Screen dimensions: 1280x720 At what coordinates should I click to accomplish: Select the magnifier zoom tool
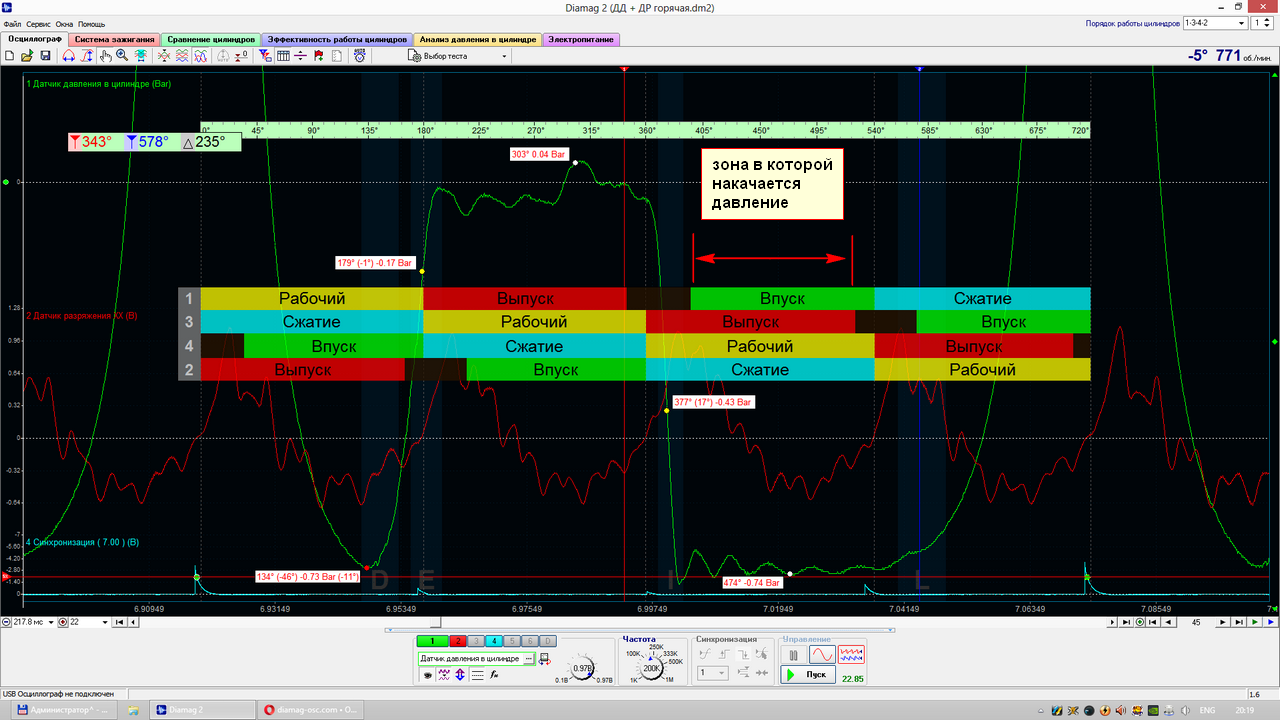(x=121, y=56)
